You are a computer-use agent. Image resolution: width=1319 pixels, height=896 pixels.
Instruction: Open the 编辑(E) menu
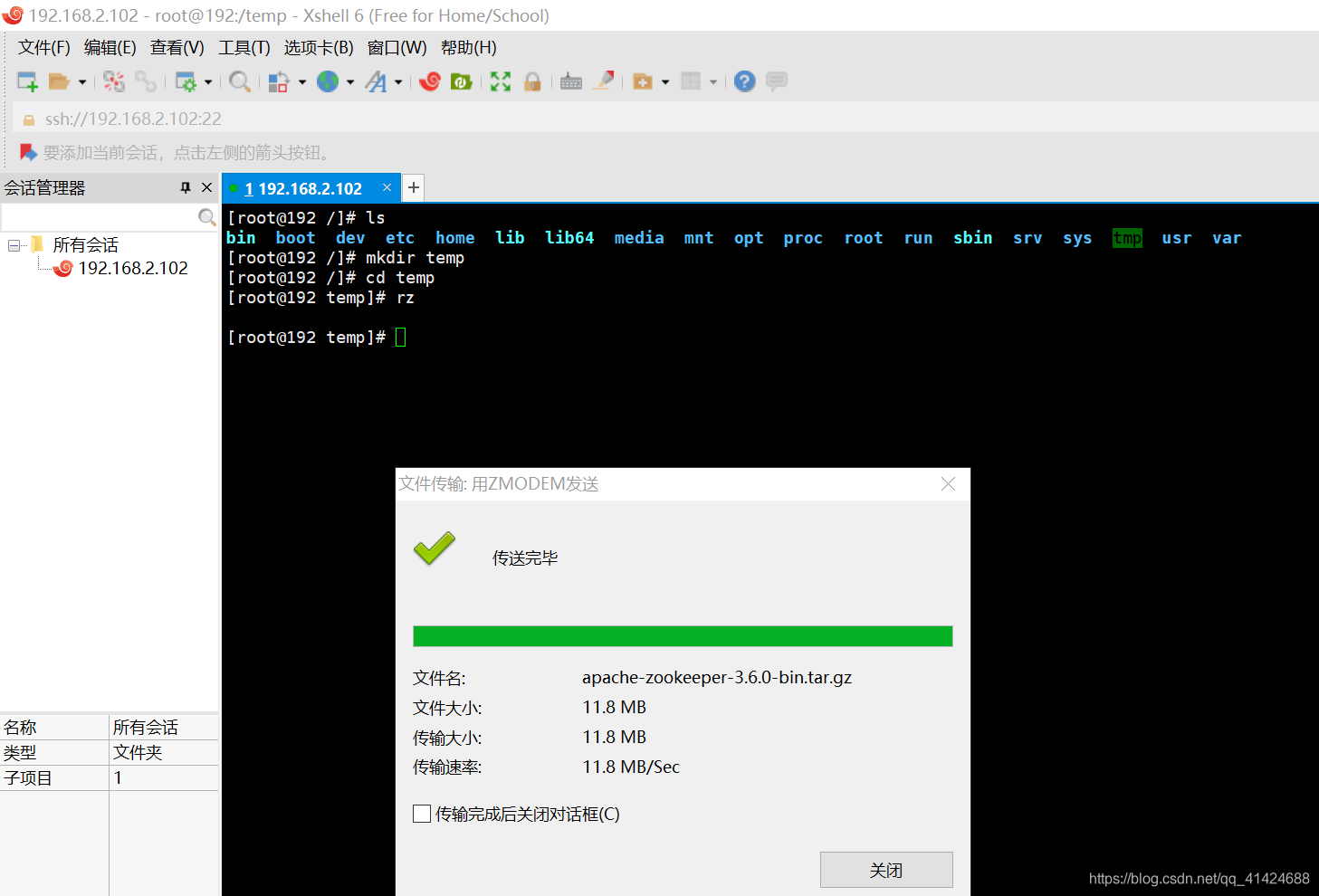pos(110,48)
